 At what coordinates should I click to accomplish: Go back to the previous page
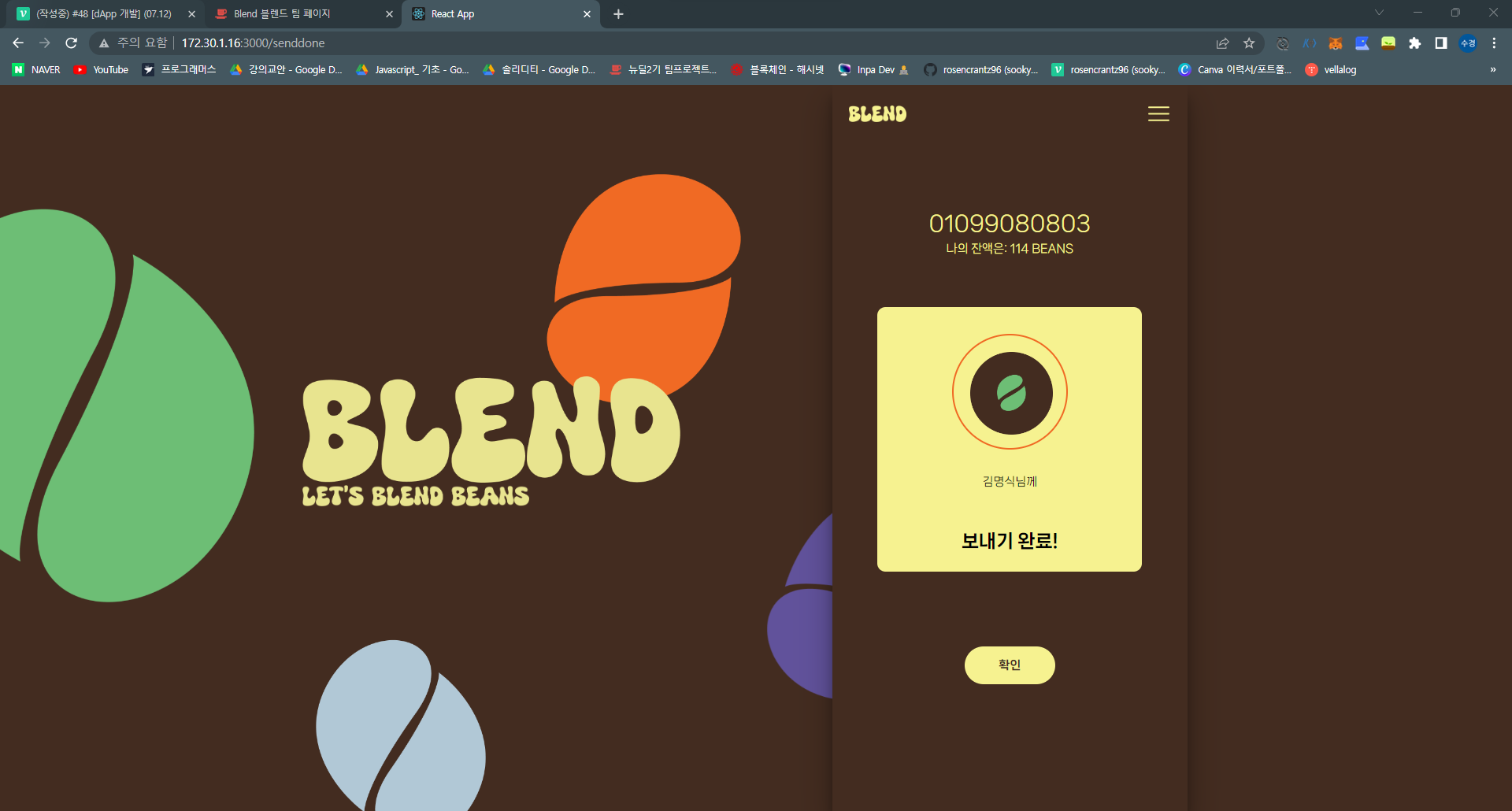point(18,43)
